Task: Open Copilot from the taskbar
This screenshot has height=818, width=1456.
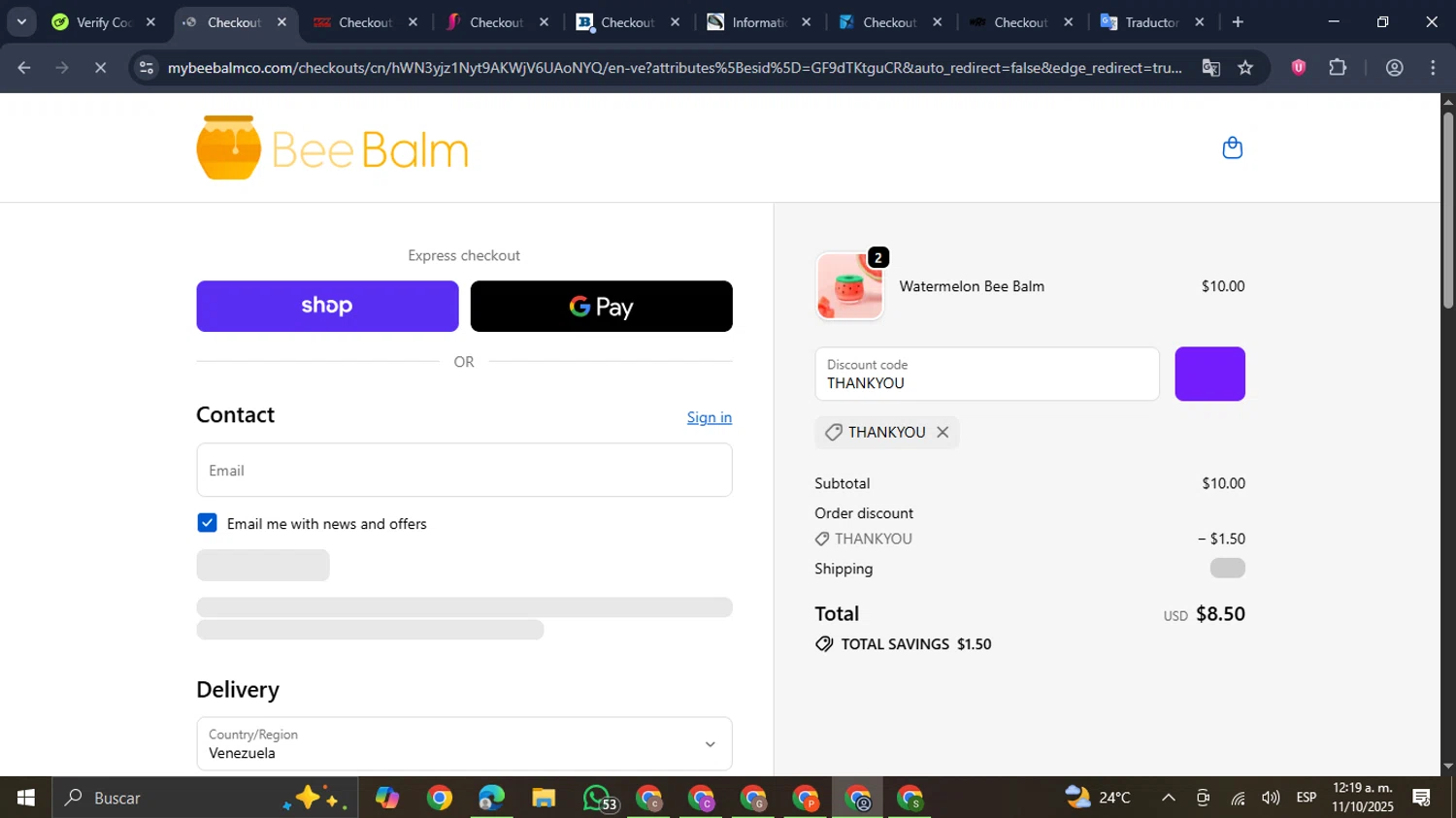Action: tap(387, 798)
